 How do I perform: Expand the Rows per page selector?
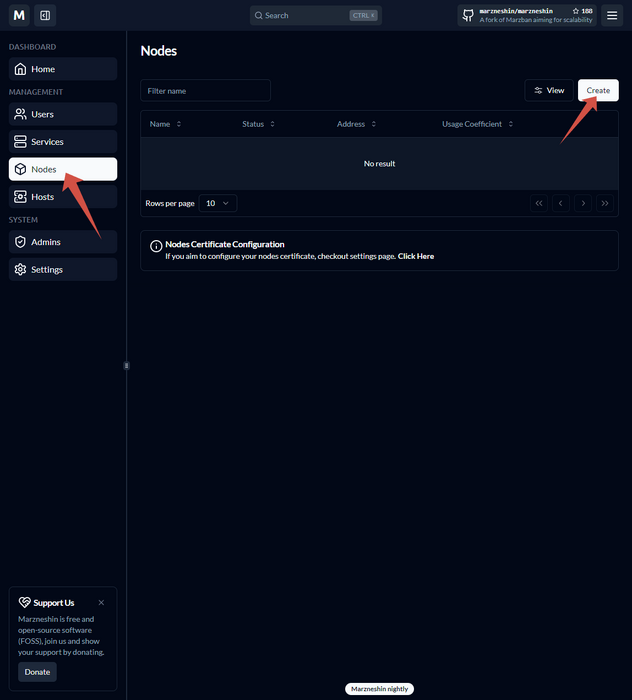(217, 203)
